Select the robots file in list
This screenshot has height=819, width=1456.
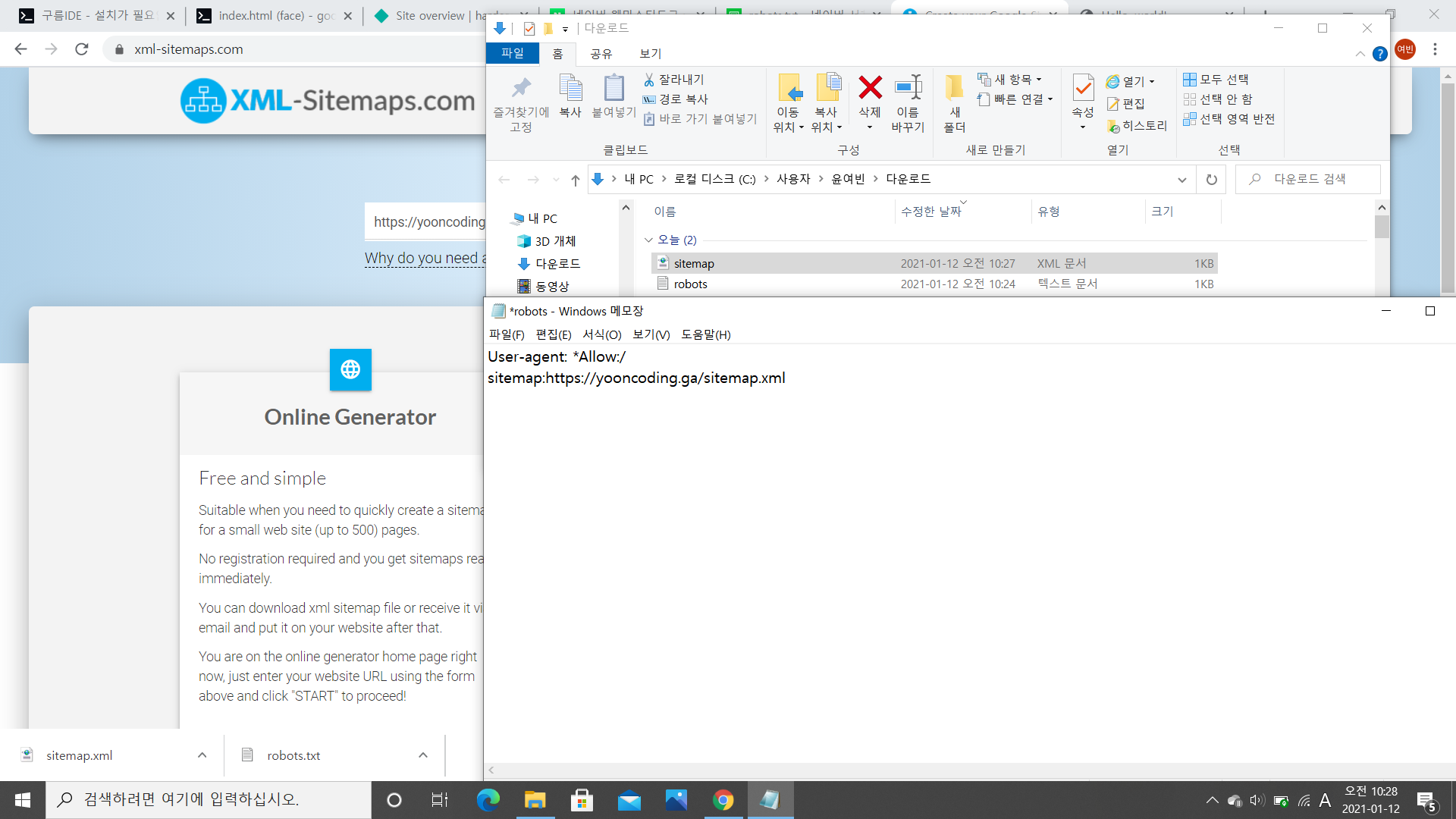[x=690, y=284]
